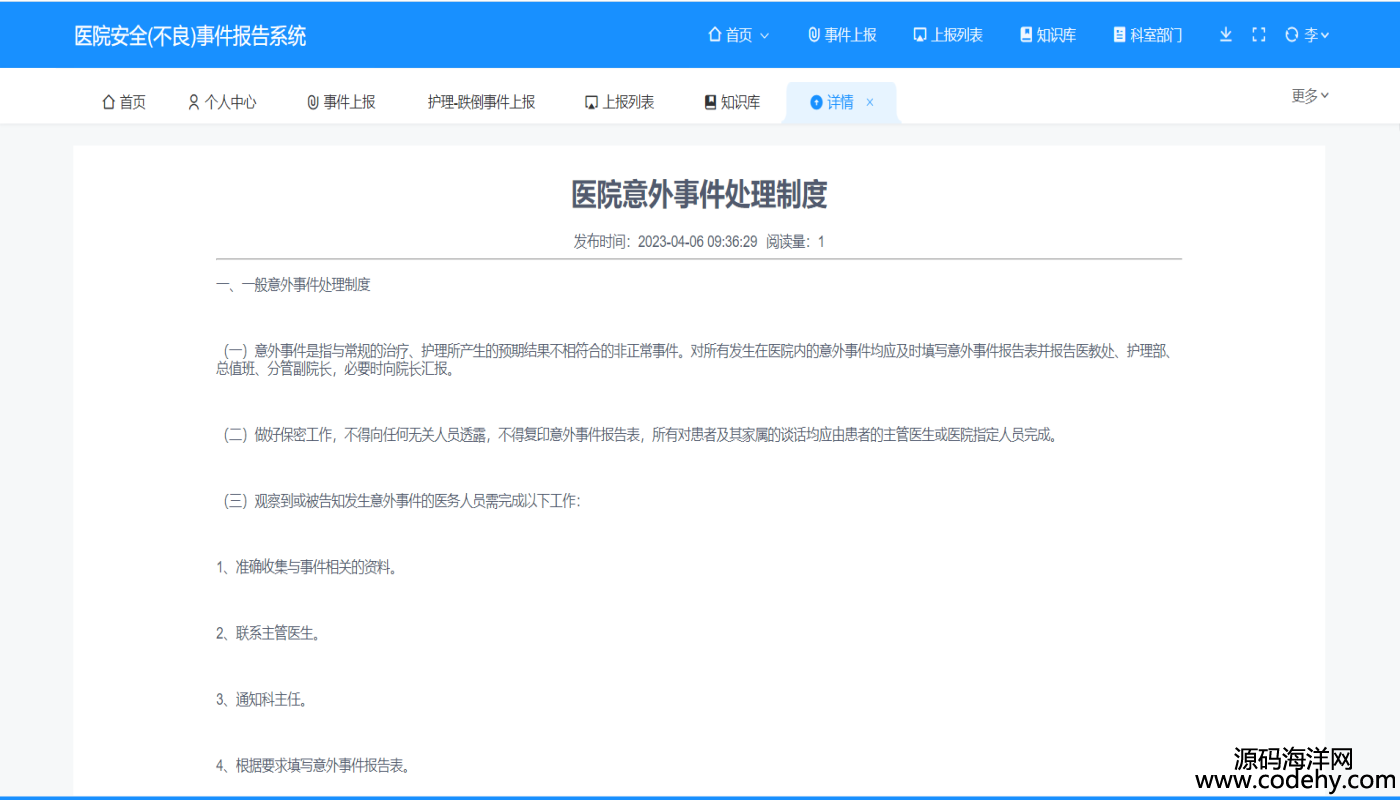Click the 科室部门 icon in header

coord(1119,35)
